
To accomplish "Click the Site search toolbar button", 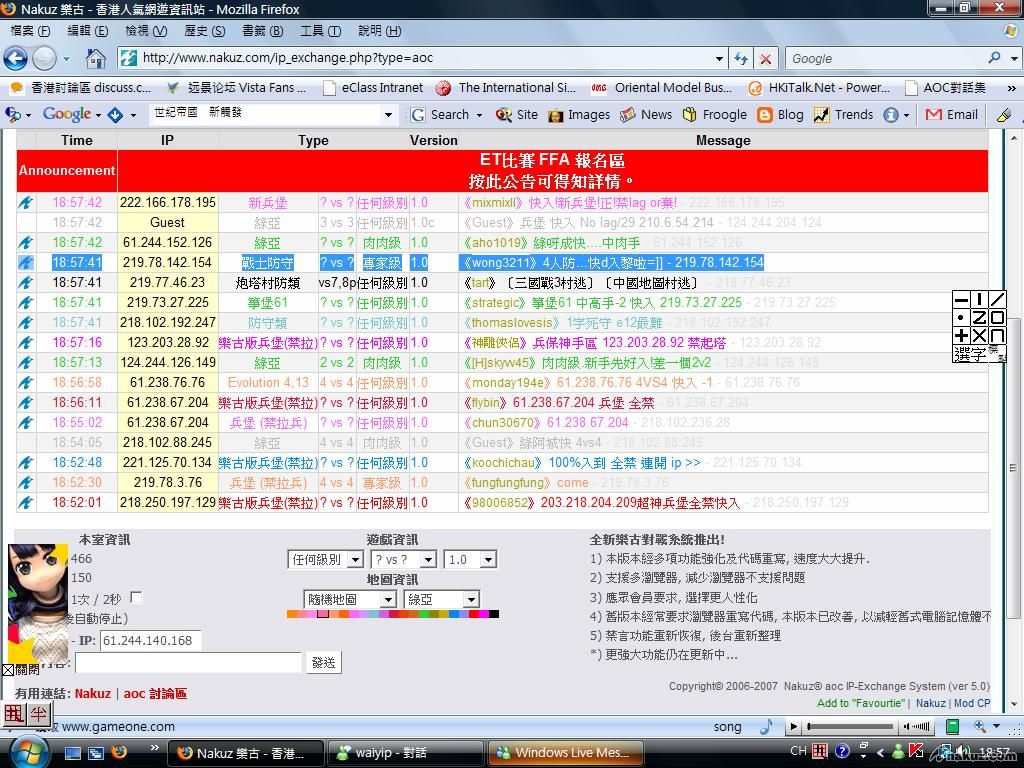I will 516,114.
